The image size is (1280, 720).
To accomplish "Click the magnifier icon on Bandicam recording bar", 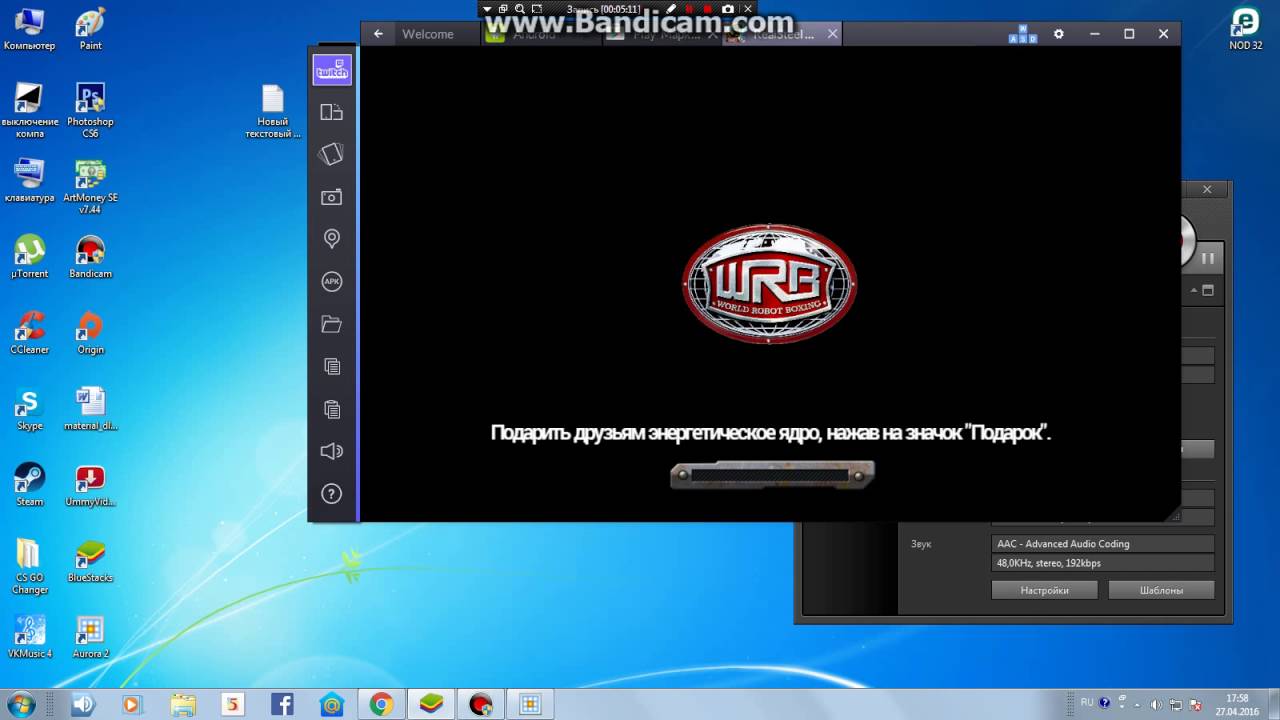I will click(520, 9).
